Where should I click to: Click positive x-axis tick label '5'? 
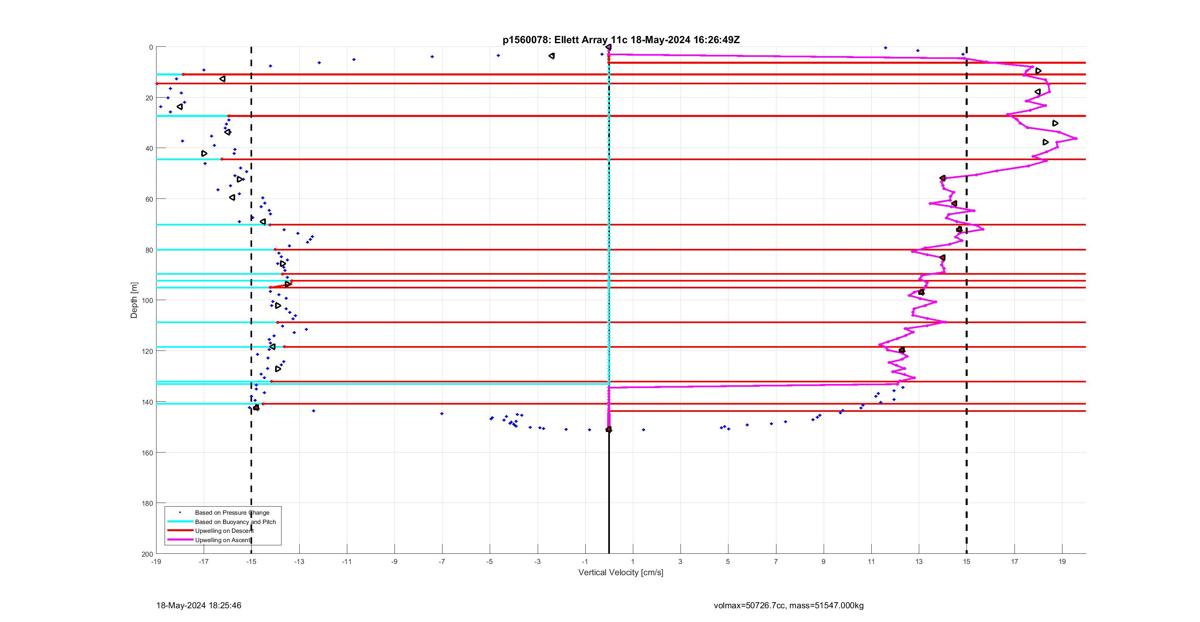click(728, 562)
